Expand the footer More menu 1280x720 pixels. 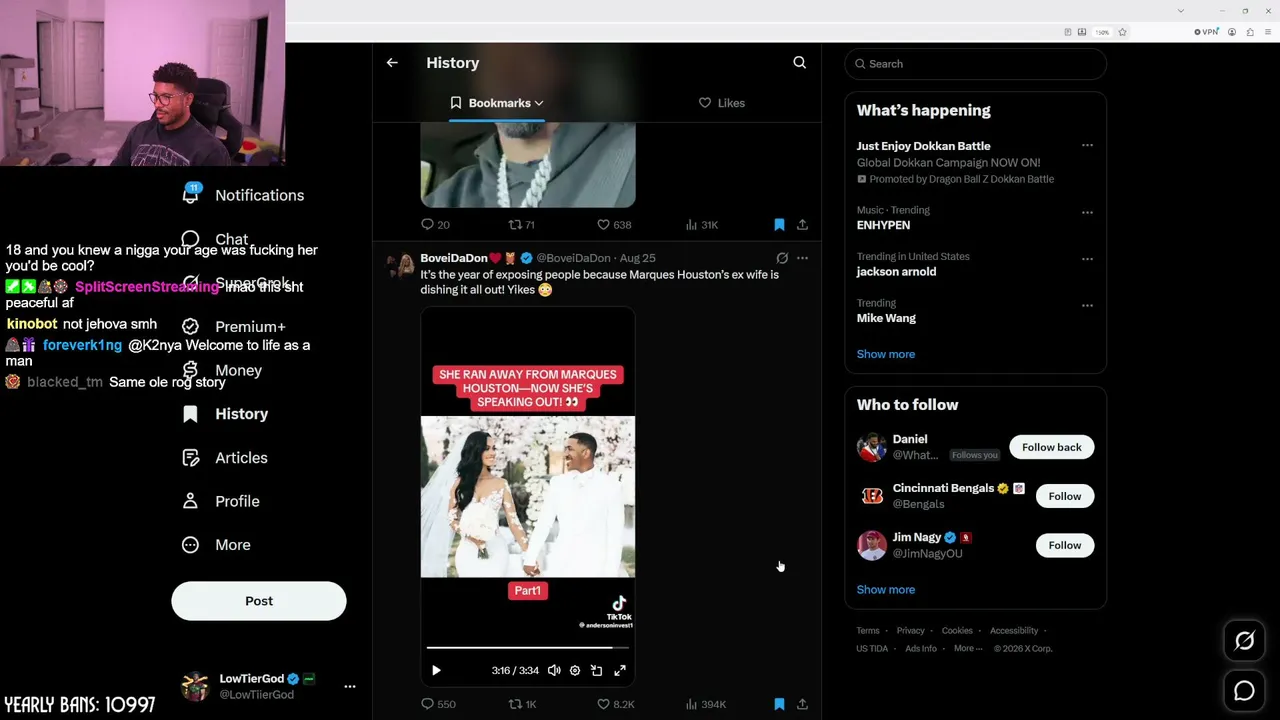point(967,648)
